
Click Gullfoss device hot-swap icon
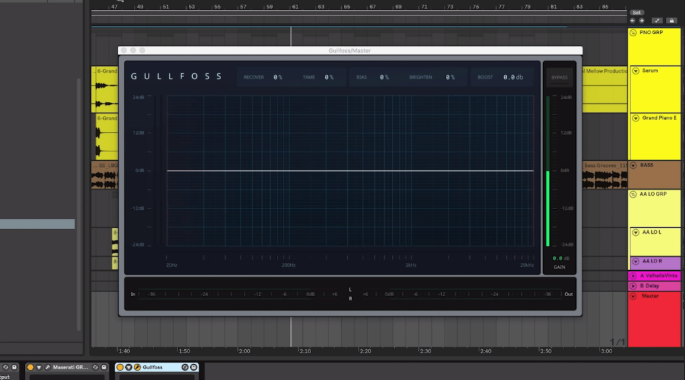185,367
